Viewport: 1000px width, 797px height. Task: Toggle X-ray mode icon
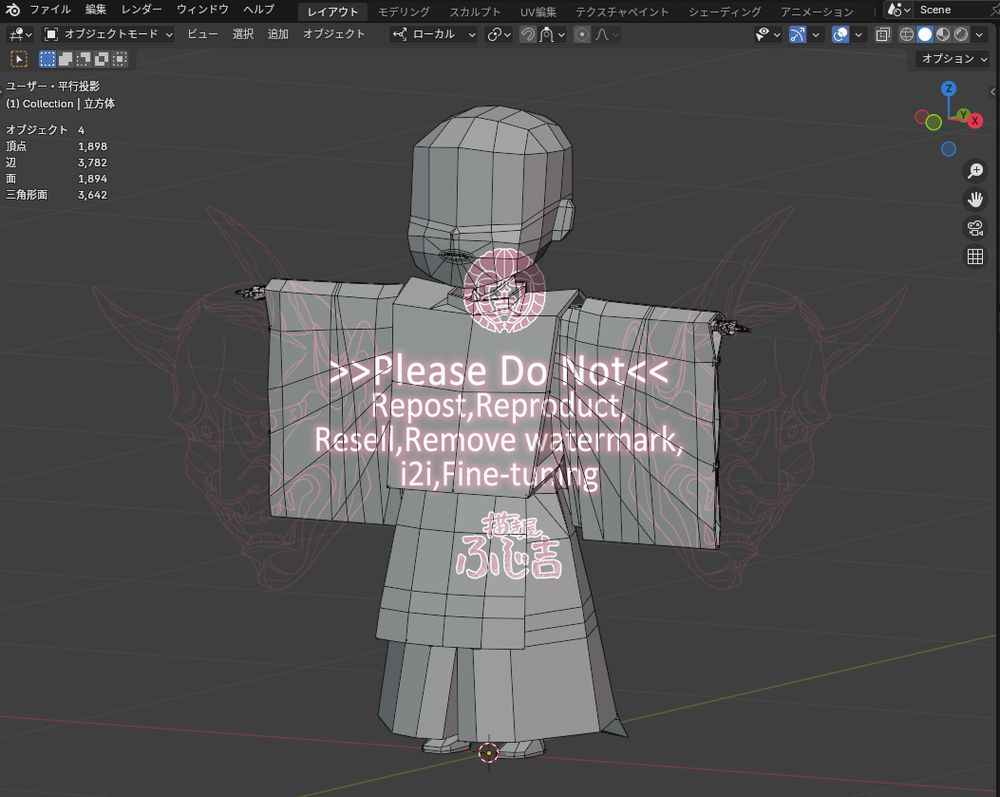[x=883, y=34]
